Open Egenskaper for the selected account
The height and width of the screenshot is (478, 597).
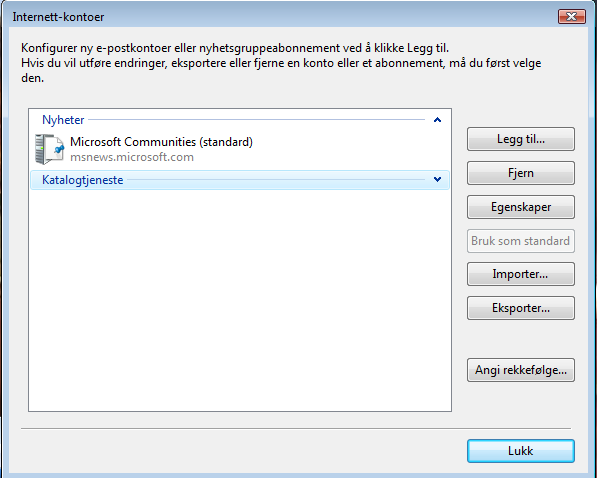521,207
